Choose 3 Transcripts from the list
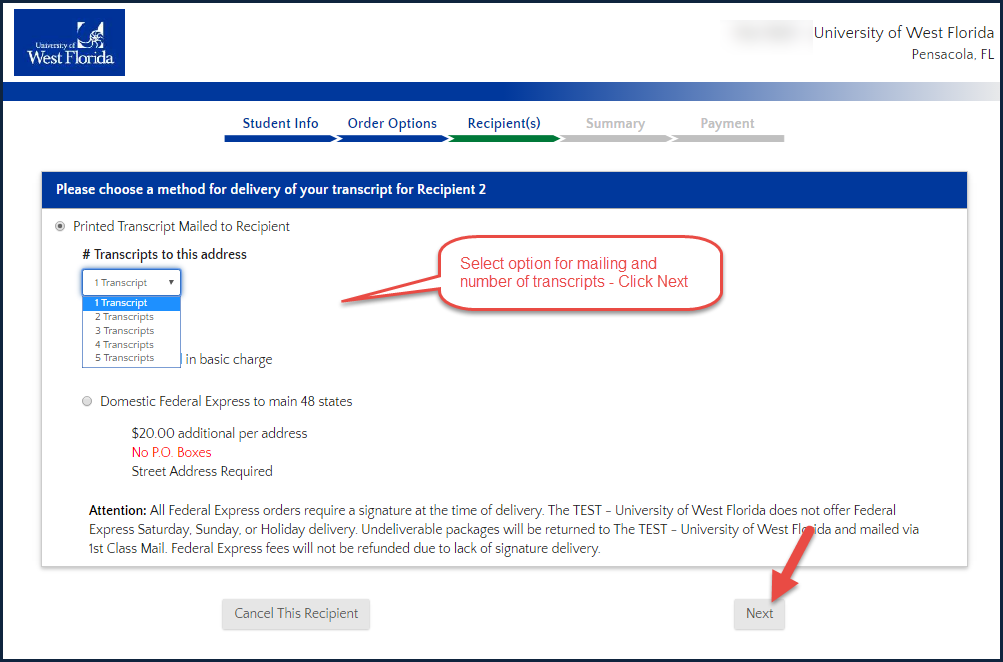The image size is (1003, 662). point(132,331)
